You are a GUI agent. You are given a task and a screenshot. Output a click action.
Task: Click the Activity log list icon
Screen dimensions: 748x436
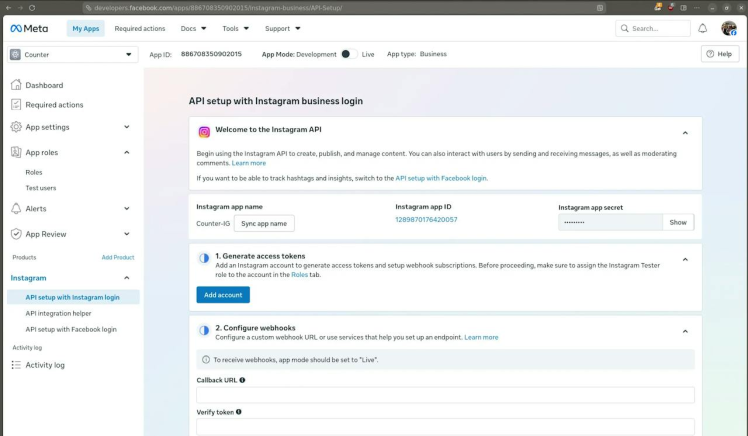[16, 365]
